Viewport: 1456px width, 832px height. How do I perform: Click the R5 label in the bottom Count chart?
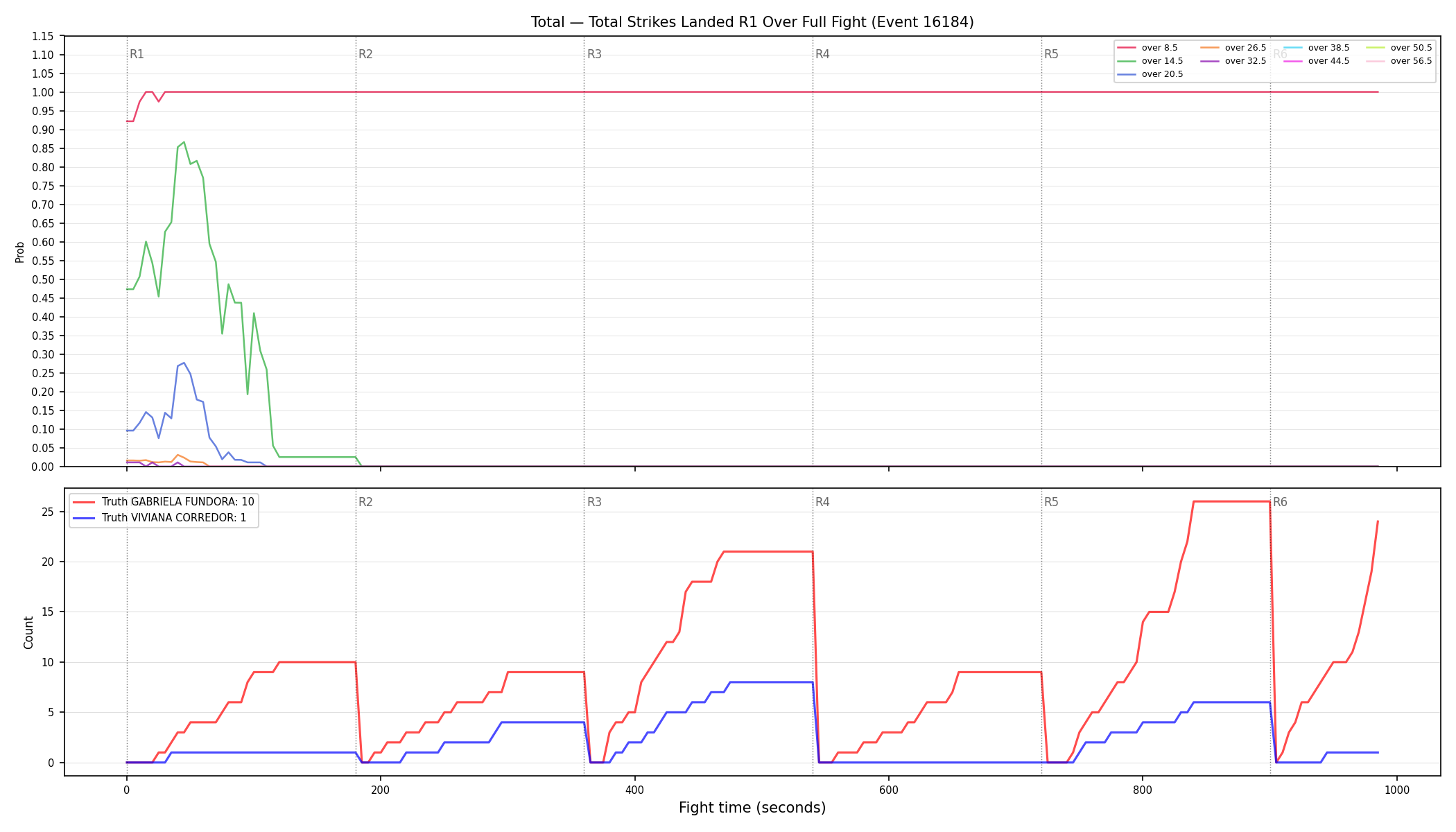(1051, 502)
